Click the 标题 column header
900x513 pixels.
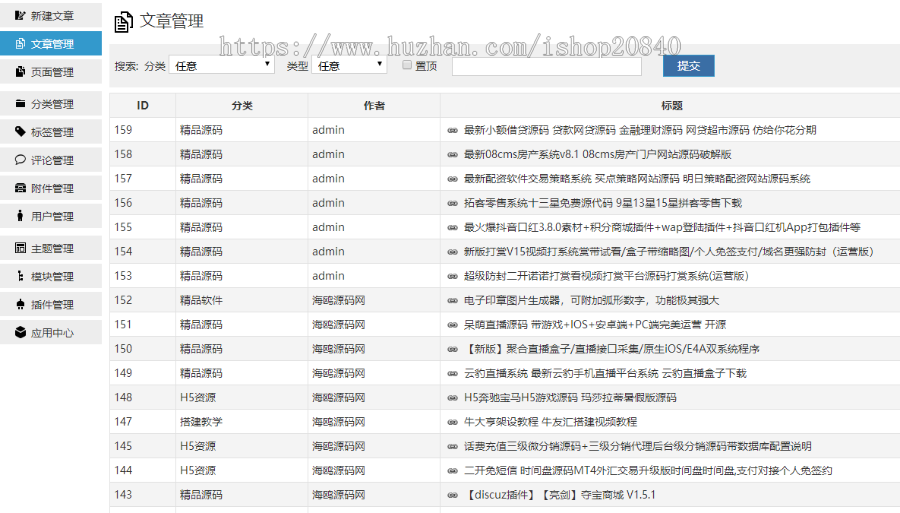pyautogui.click(x=672, y=106)
